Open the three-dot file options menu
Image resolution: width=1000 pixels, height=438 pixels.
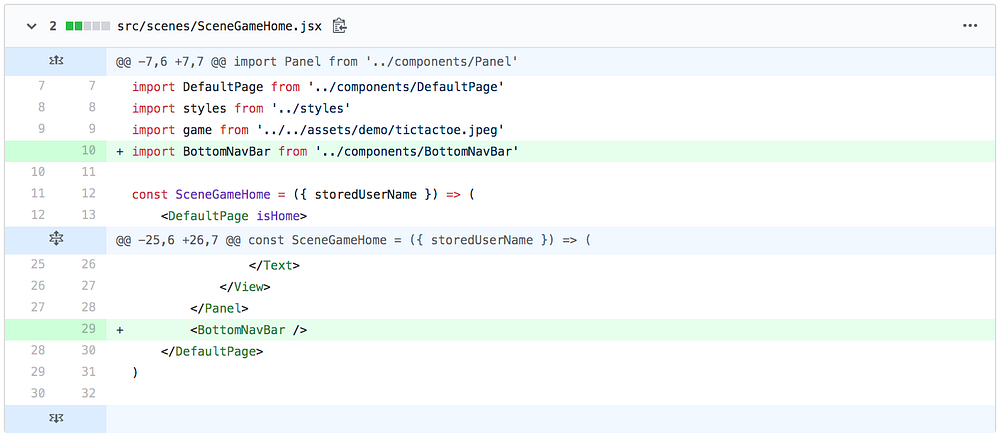click(x=969, y=26)
